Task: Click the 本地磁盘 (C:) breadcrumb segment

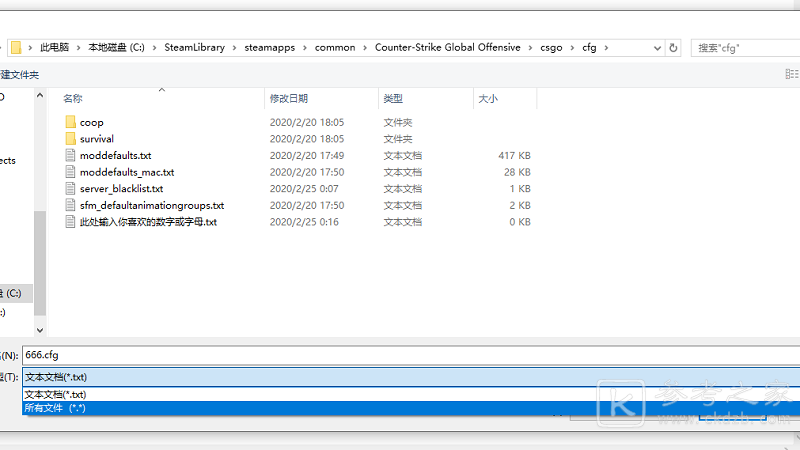Action: coord(118,47)
